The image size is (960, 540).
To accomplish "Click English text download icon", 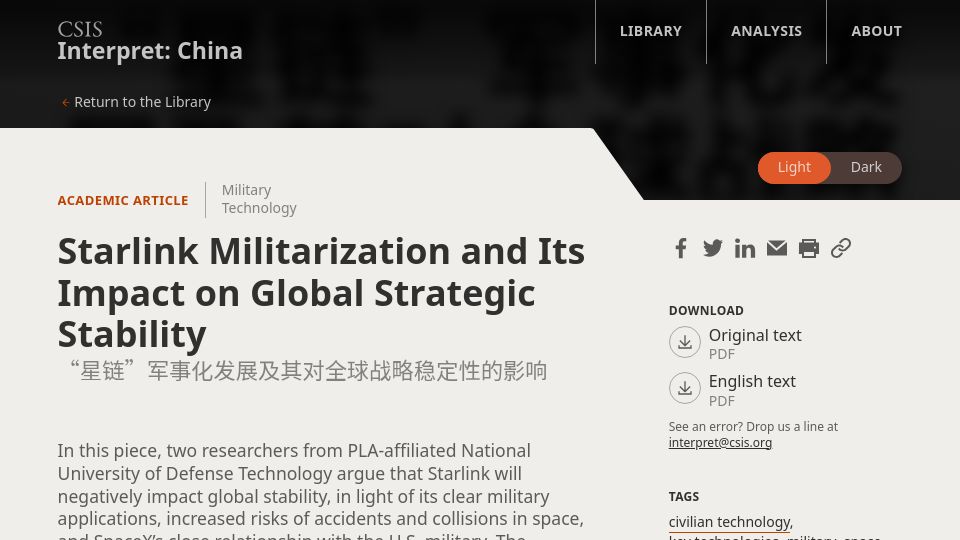I will [684, 388].
